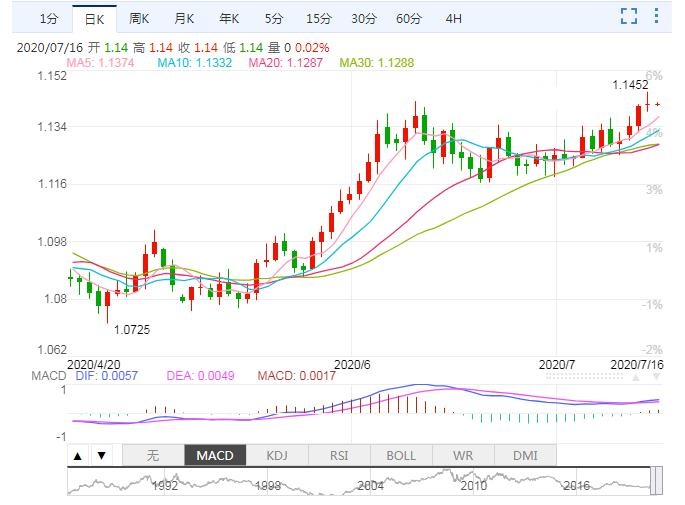Switch to the 1分 timeframe
Image resolution: width=685 pixels, height=505 pixels.
point(48,19)
